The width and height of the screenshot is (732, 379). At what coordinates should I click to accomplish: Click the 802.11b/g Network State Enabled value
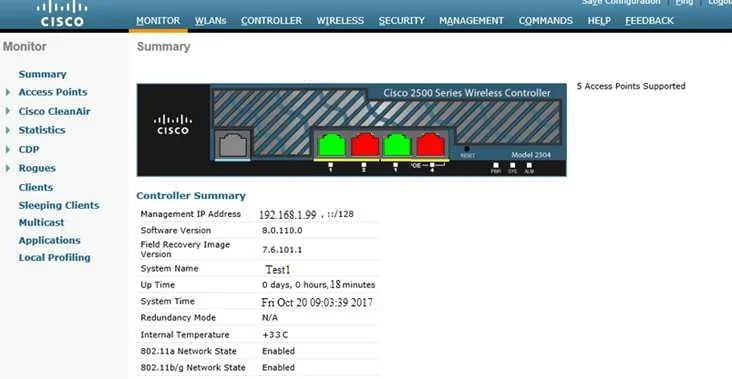click(x=278, y=368)
